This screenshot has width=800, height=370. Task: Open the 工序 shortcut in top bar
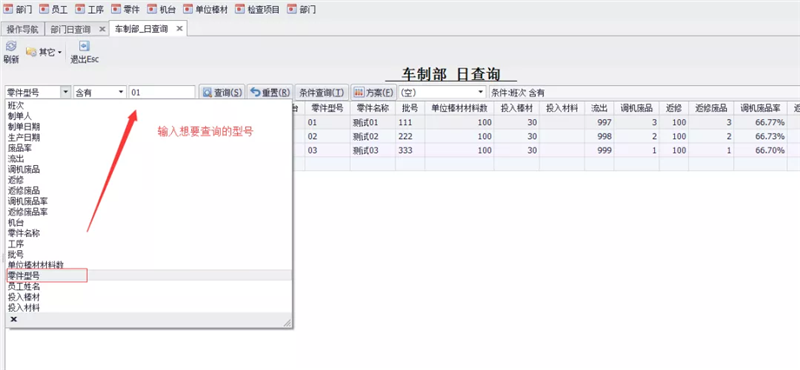(x=89, y=9)
